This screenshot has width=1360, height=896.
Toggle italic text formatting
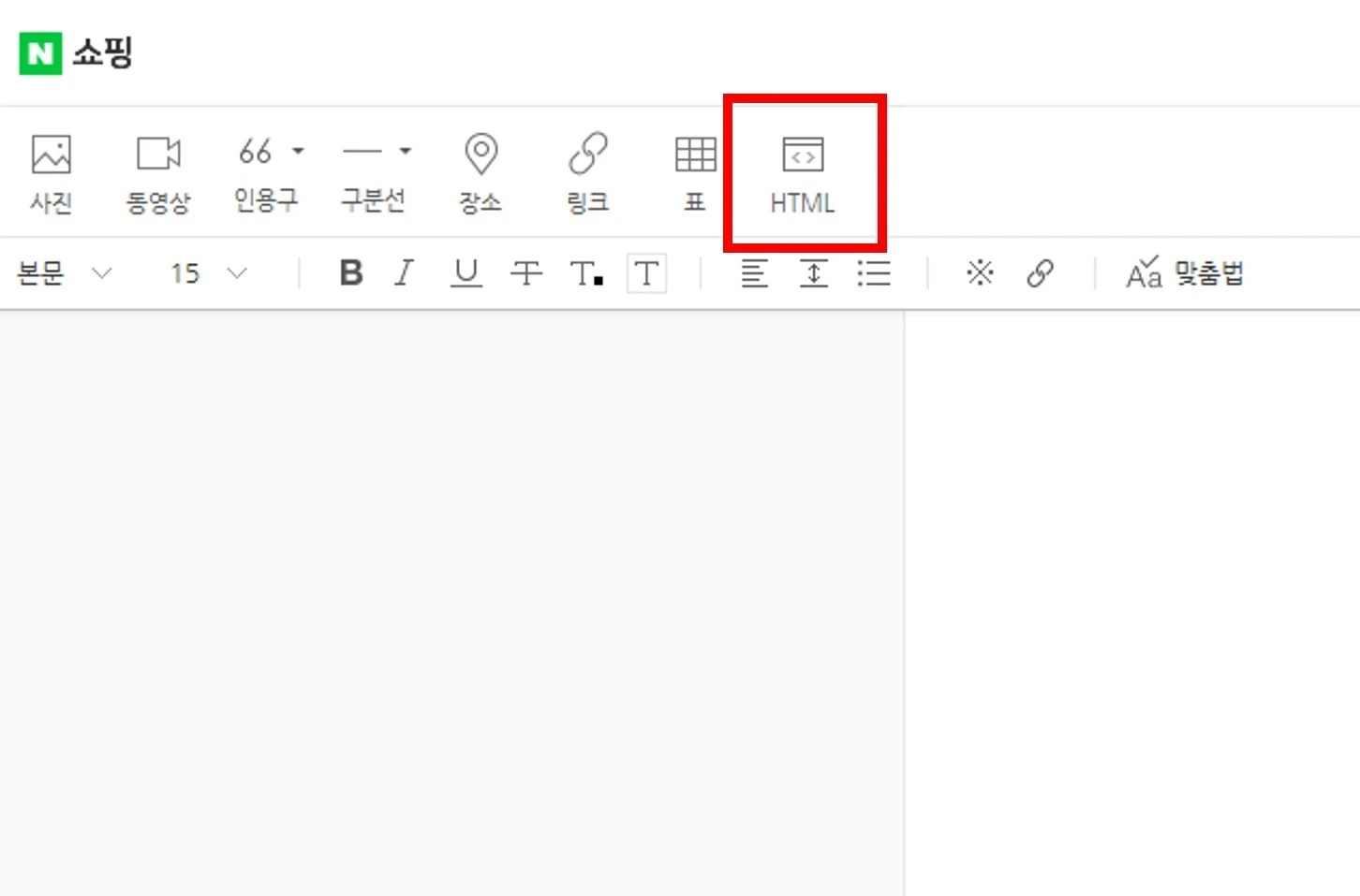tap(405, 273)
